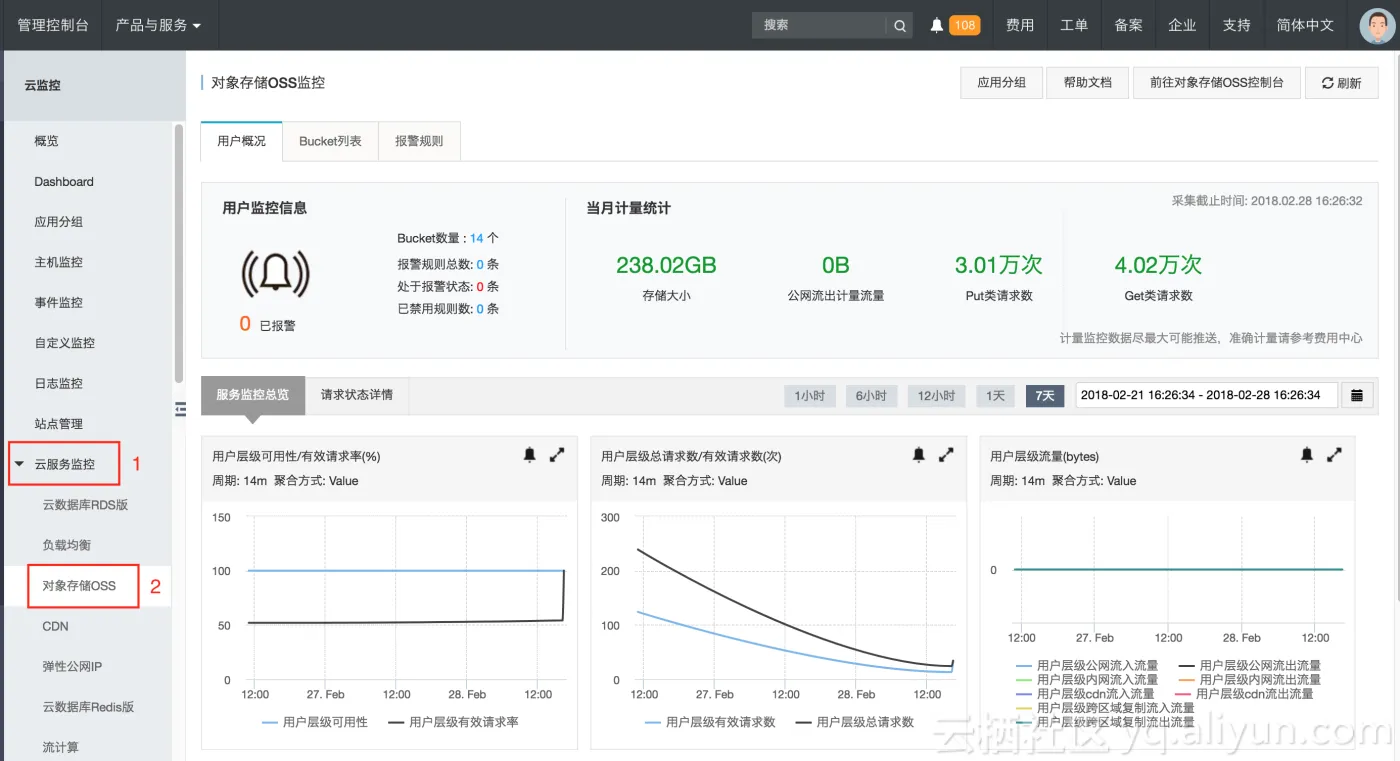This screenshot has width=1400, height=761.
Task: Open Bucket数量 14 link
Action: point(476,238)
